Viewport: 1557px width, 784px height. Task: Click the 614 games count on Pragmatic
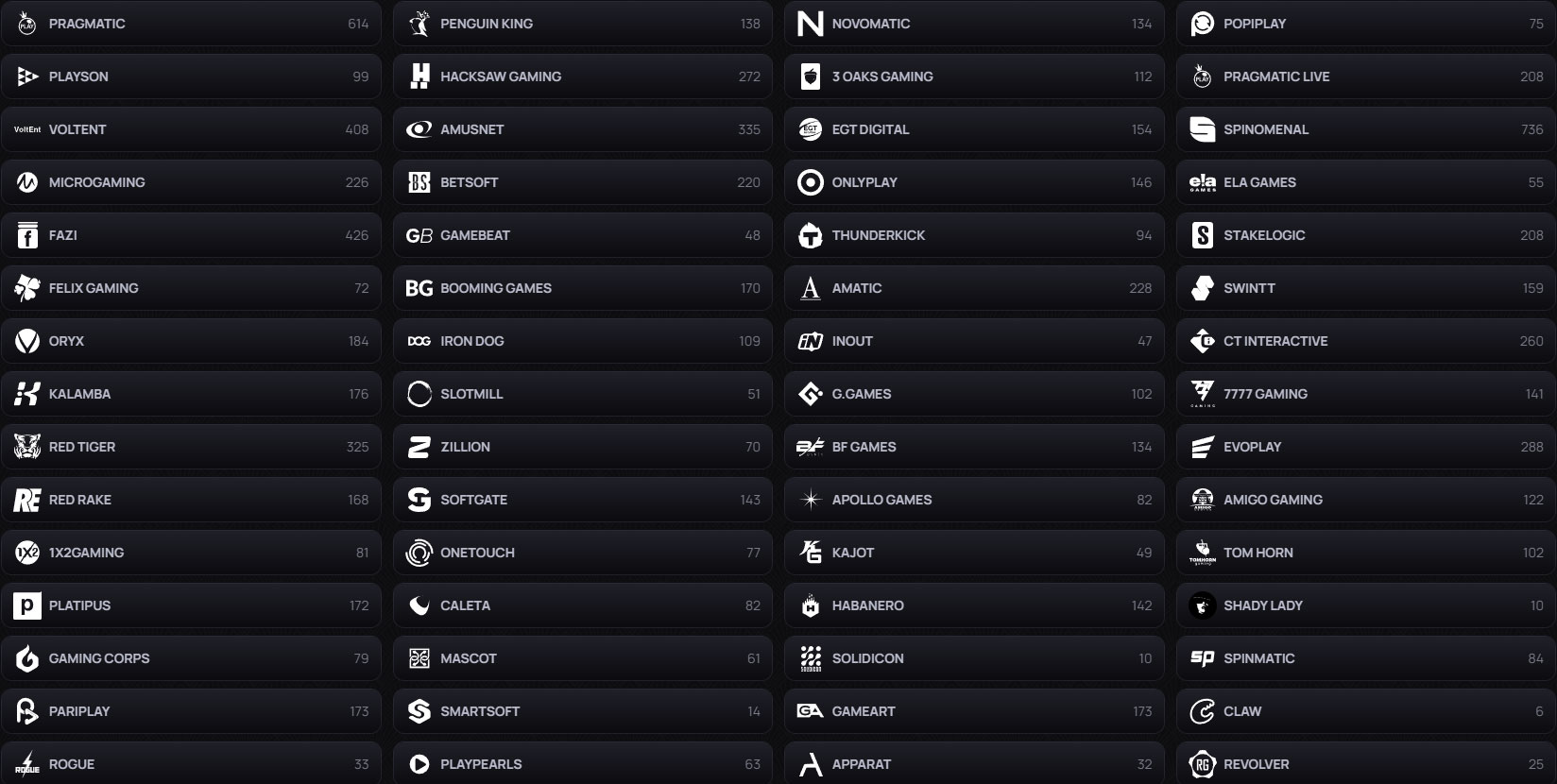click(x=360, y=24)
